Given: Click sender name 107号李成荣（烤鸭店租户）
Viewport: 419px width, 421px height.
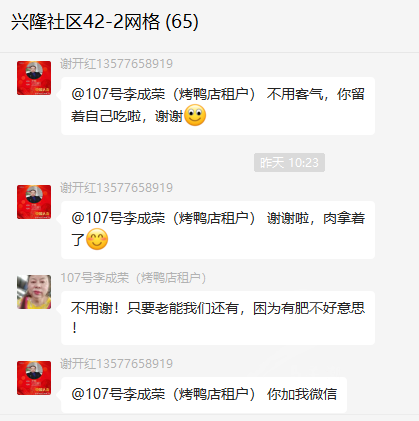Looking at the screenshot, I should pos(133,278).
